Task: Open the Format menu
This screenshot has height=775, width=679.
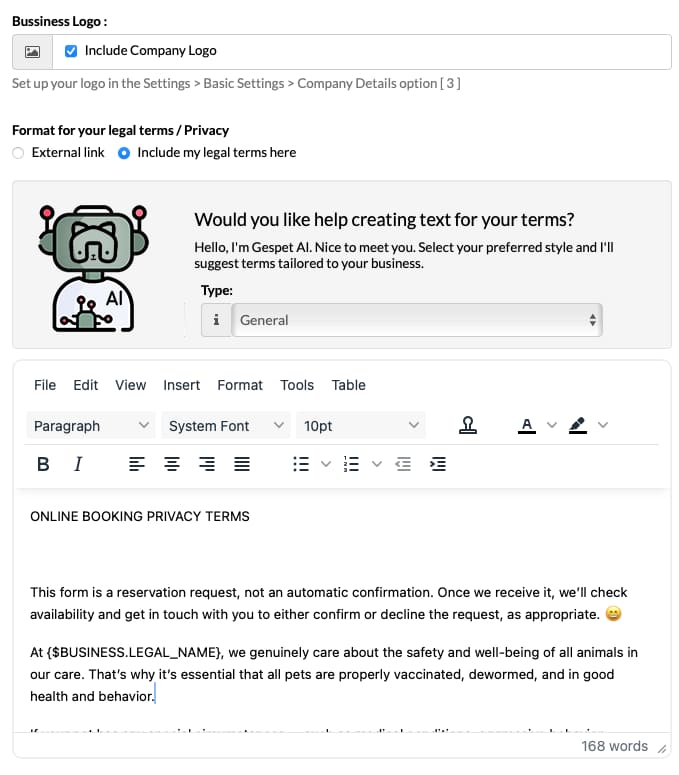Action: [x=240, y=385]
